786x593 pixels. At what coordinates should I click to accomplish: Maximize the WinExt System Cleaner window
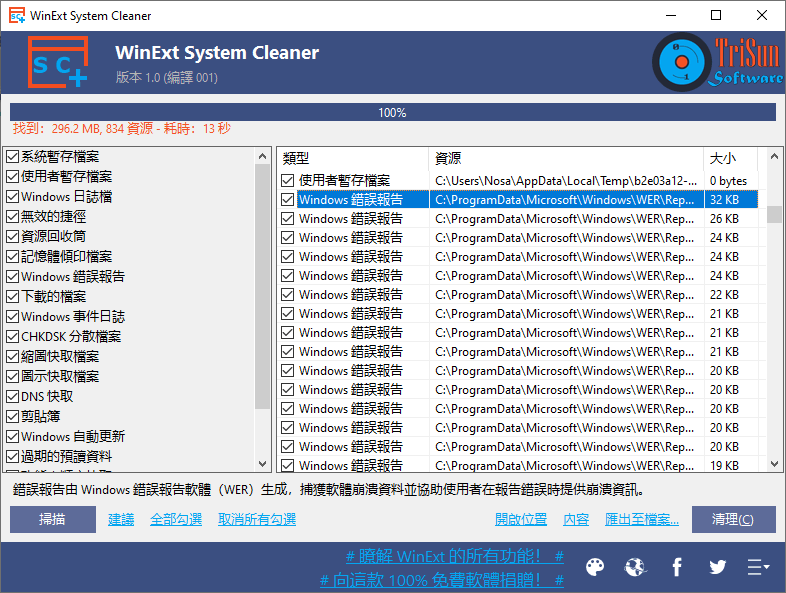point(716,16)
